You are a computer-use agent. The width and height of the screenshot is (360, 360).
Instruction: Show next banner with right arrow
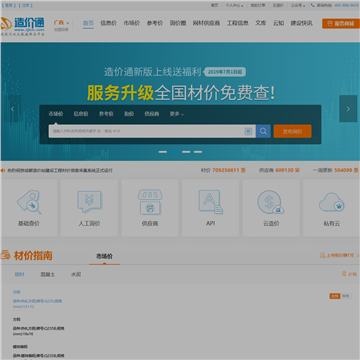pos(348,109)
